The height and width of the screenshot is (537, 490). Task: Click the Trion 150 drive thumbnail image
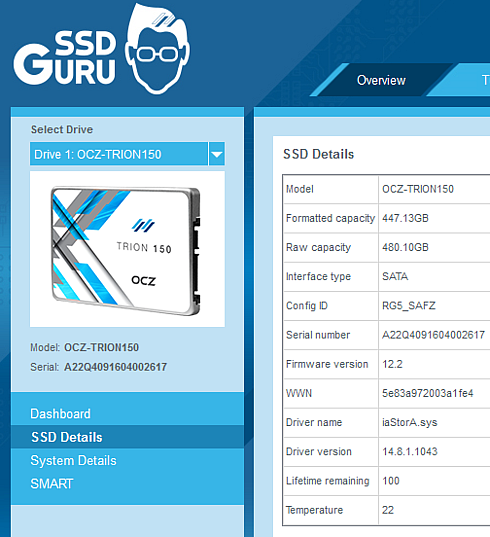[x=127, y=249]
